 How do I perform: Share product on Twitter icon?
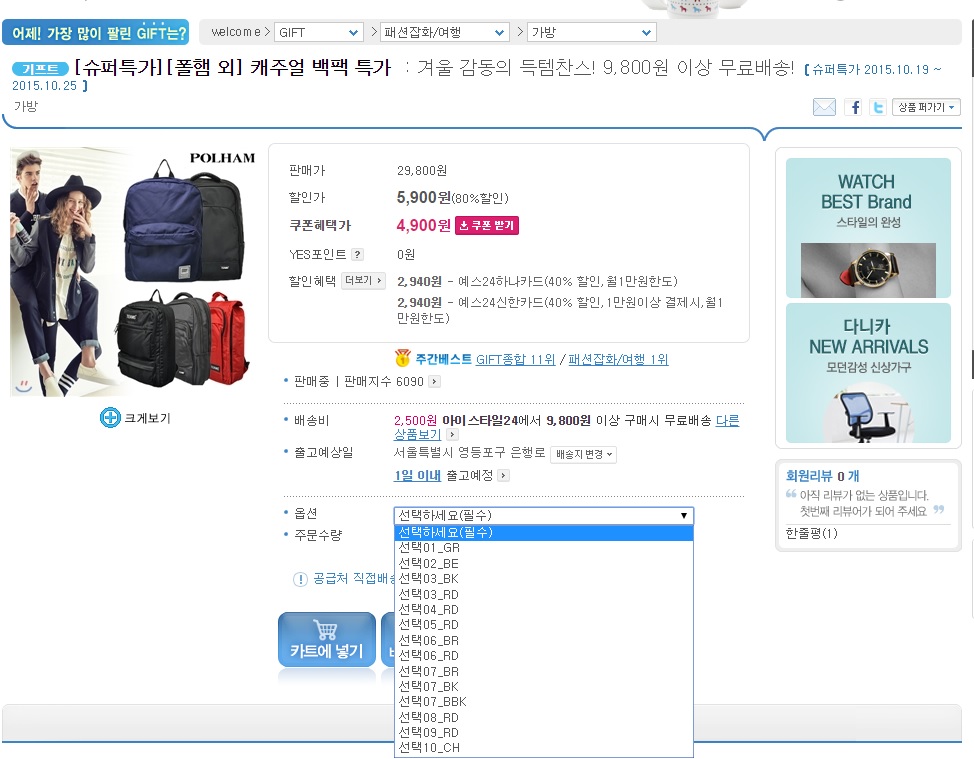tap(877, 107)
